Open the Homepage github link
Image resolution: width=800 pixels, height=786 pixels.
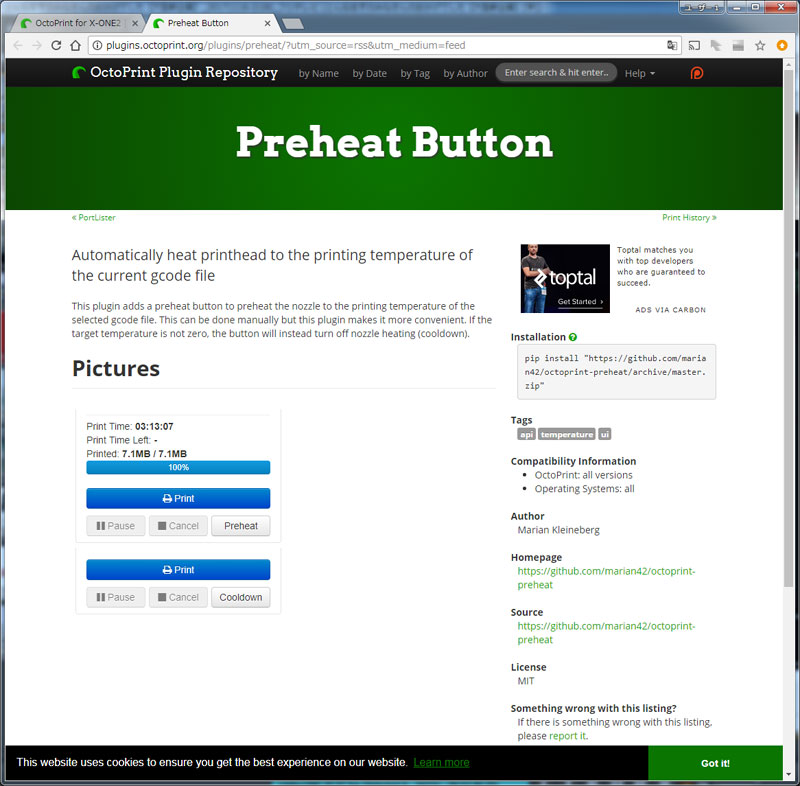click(x=606, y=578)
